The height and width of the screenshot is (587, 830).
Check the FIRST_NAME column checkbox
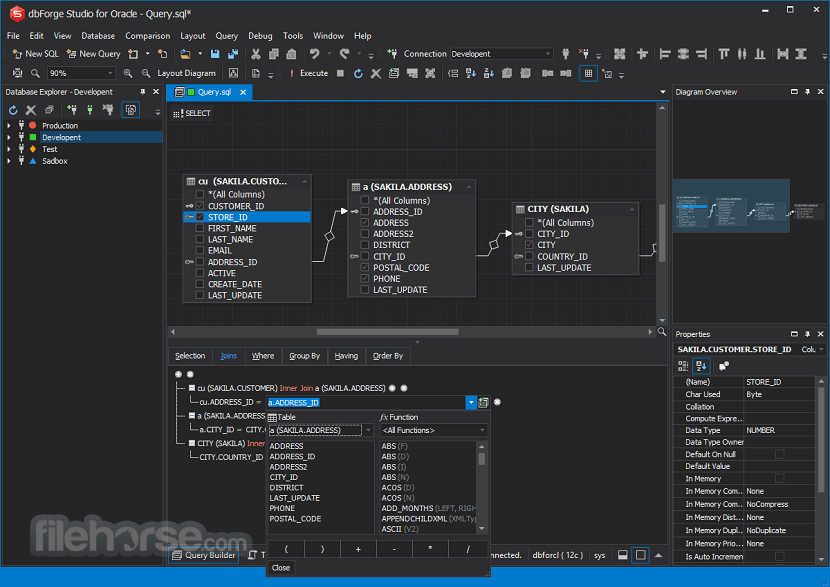tap(200, 228)
